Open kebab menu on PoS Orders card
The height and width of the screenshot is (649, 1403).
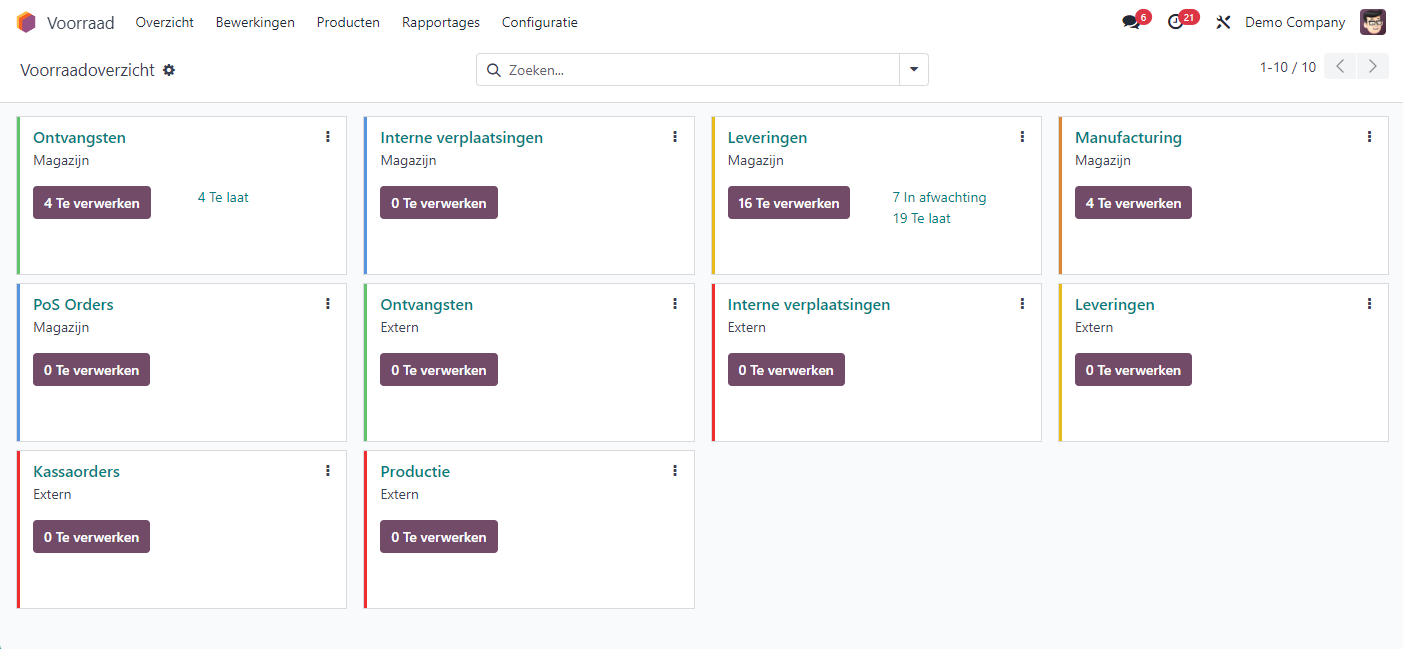(x=328, y=304)
